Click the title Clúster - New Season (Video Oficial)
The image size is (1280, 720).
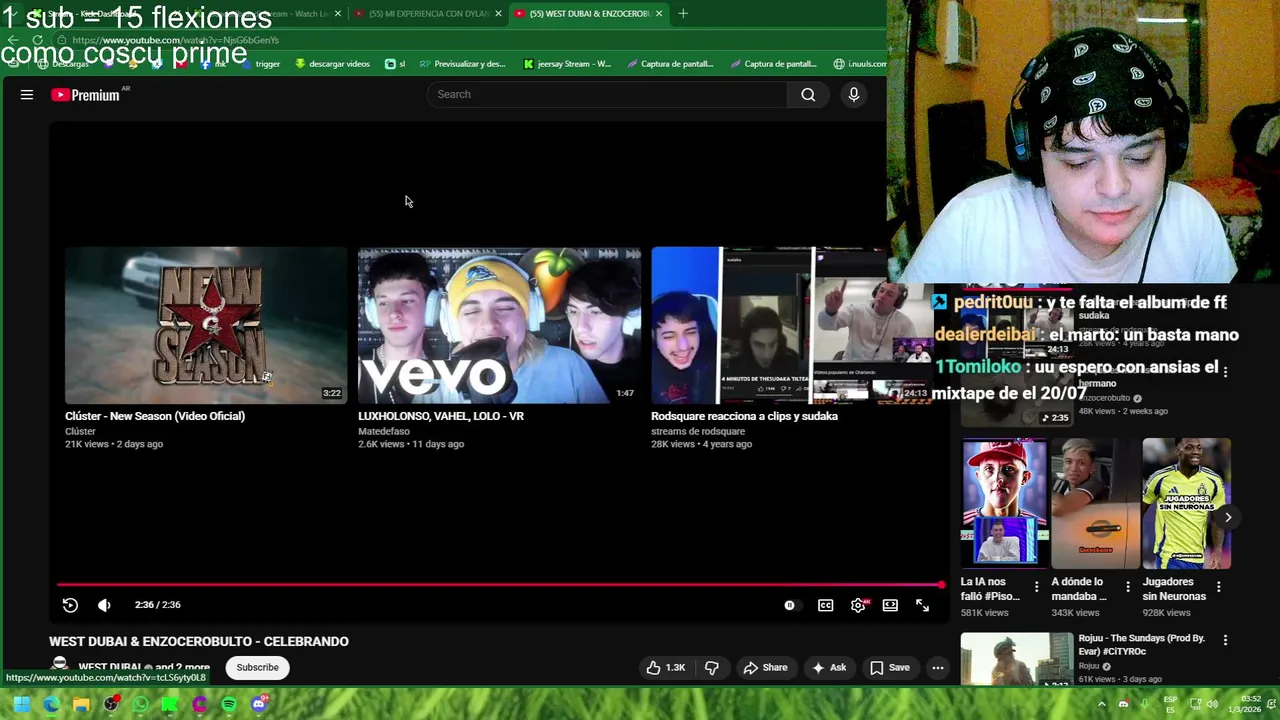tap(155, 416)
